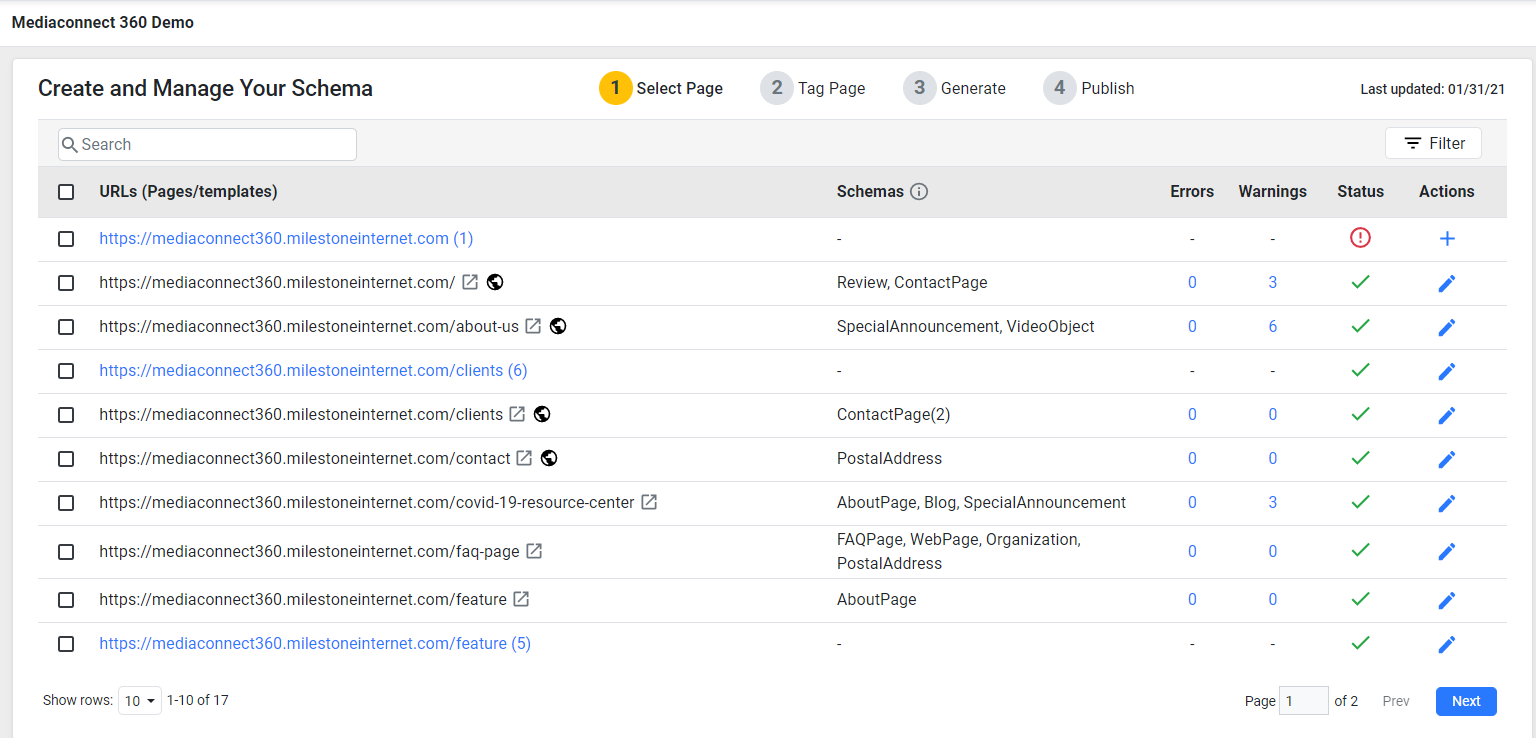The width and height of the screenshot is (1536, 738).
Task: Focus the Search field
Action: tap(207, 144)
